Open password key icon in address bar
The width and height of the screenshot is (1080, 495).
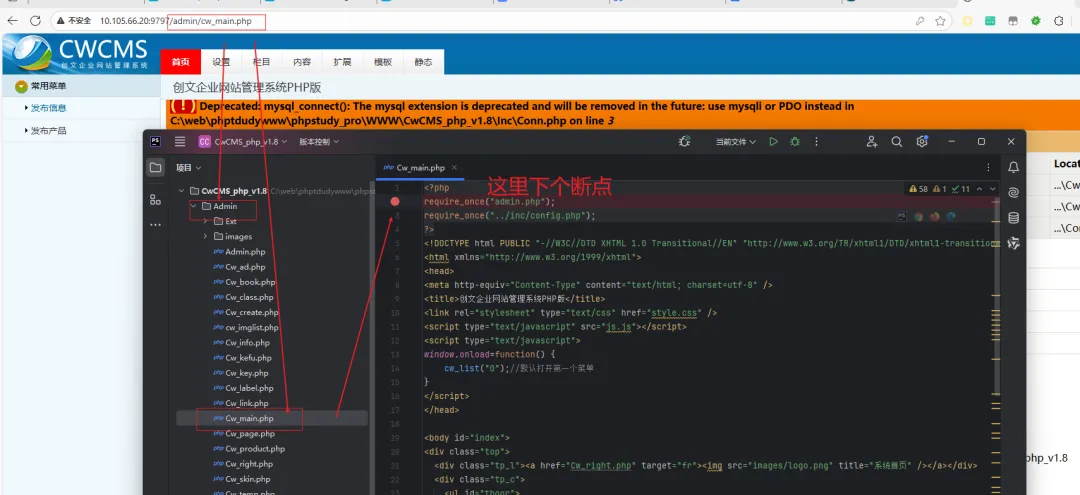tap(920, 21)
